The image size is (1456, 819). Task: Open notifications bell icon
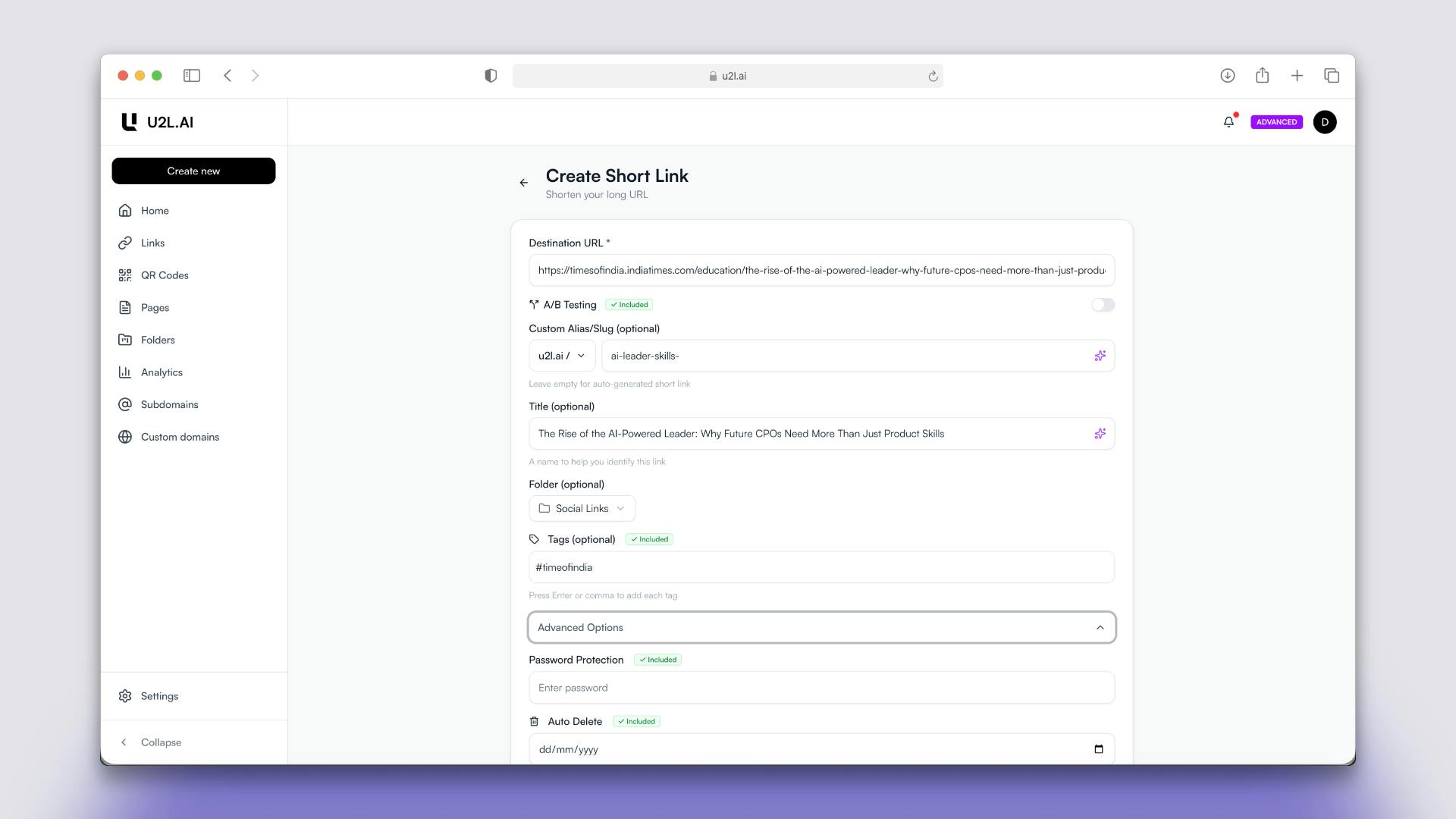tap(1229, 121)
